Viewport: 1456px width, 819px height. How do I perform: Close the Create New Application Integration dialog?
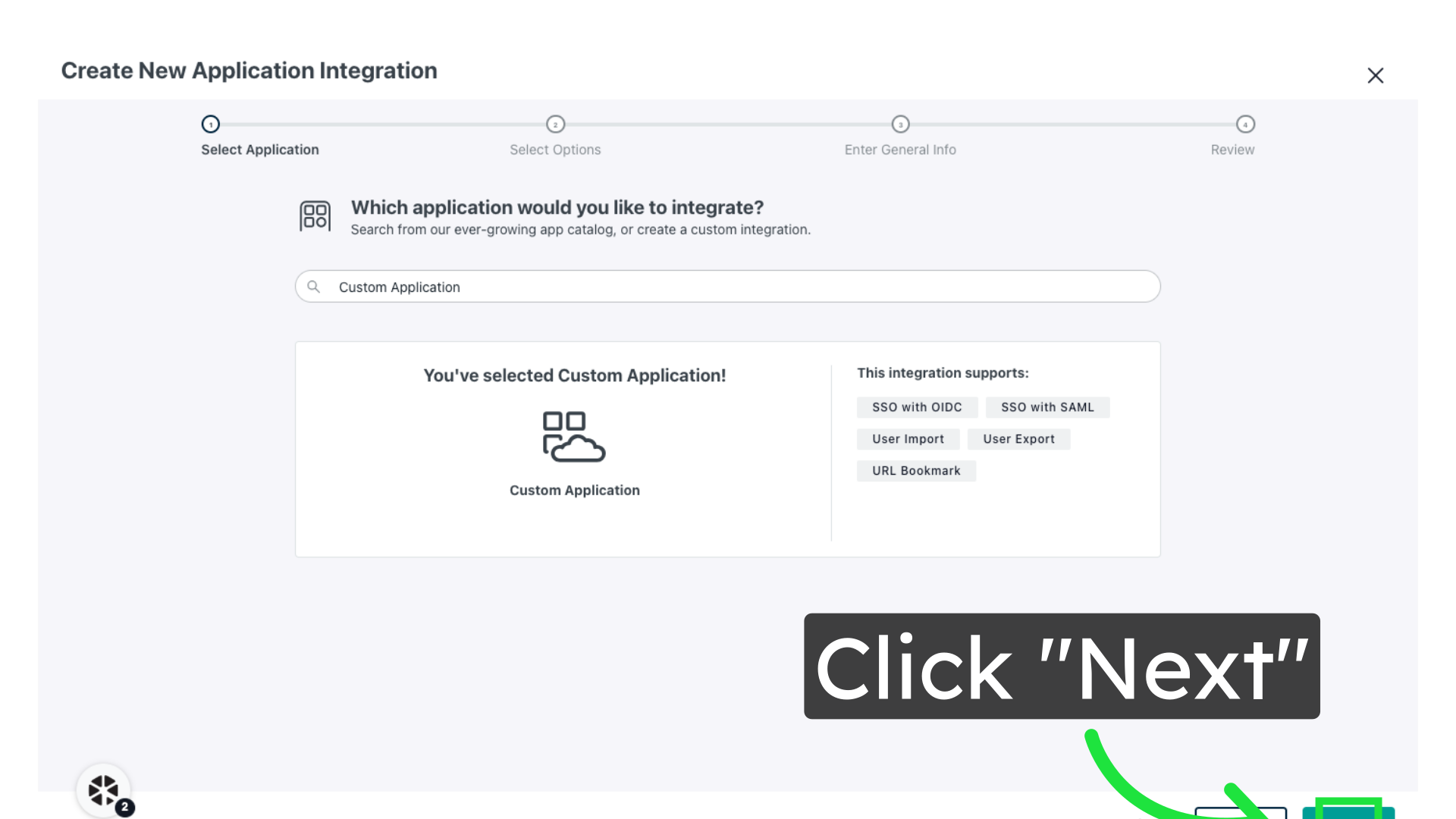tap(1375, 76)
